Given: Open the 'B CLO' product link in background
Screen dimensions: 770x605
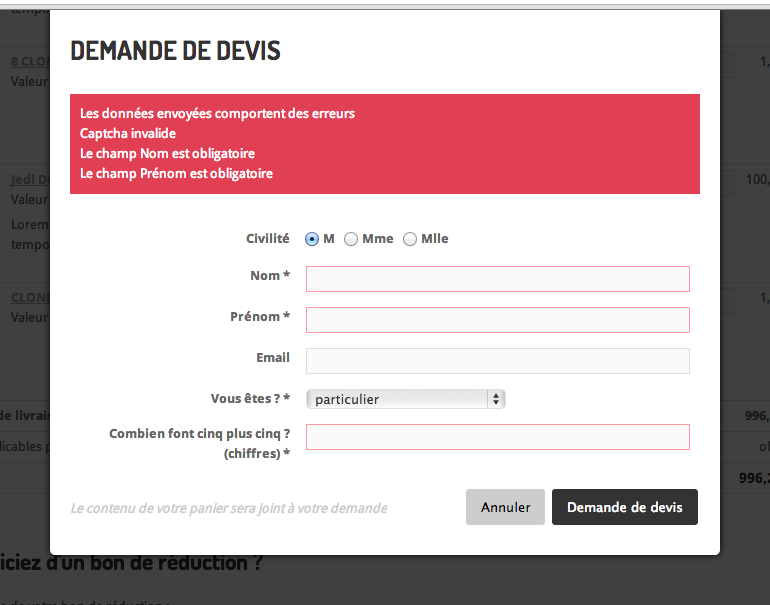Looking at the screenshot, I should coord(30,62).
